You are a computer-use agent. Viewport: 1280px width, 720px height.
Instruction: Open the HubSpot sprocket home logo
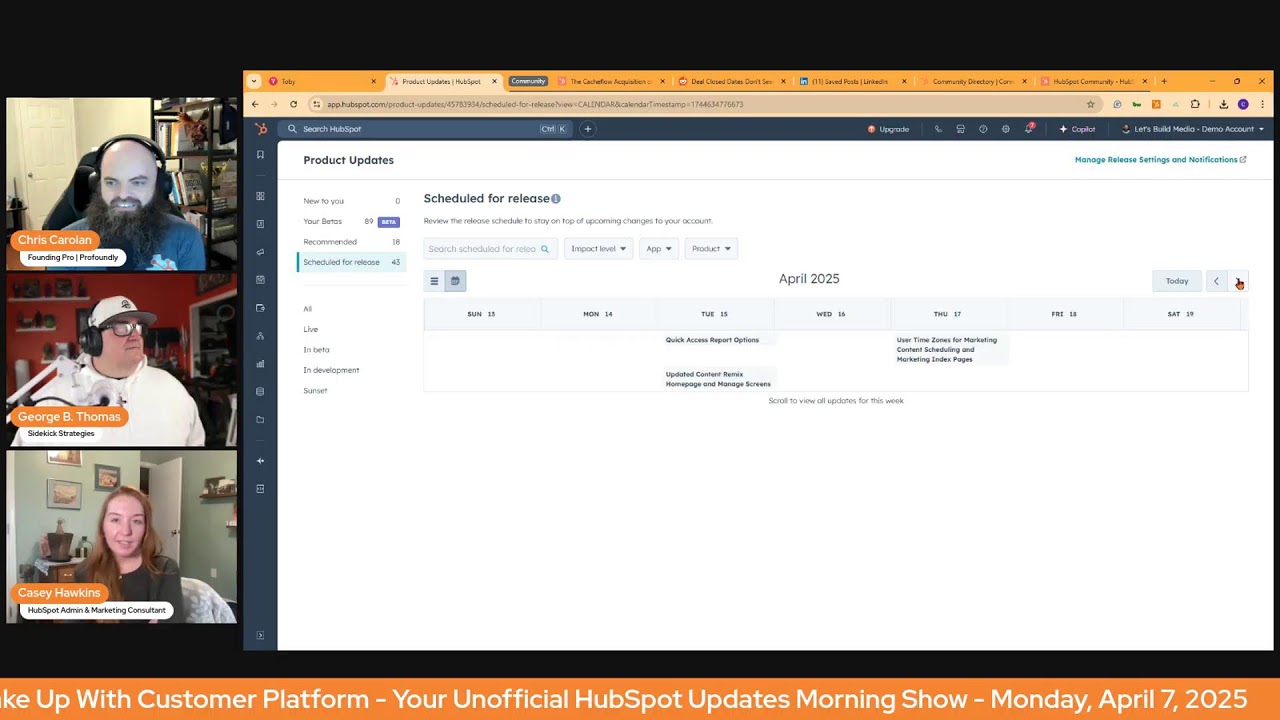point(261,129)
